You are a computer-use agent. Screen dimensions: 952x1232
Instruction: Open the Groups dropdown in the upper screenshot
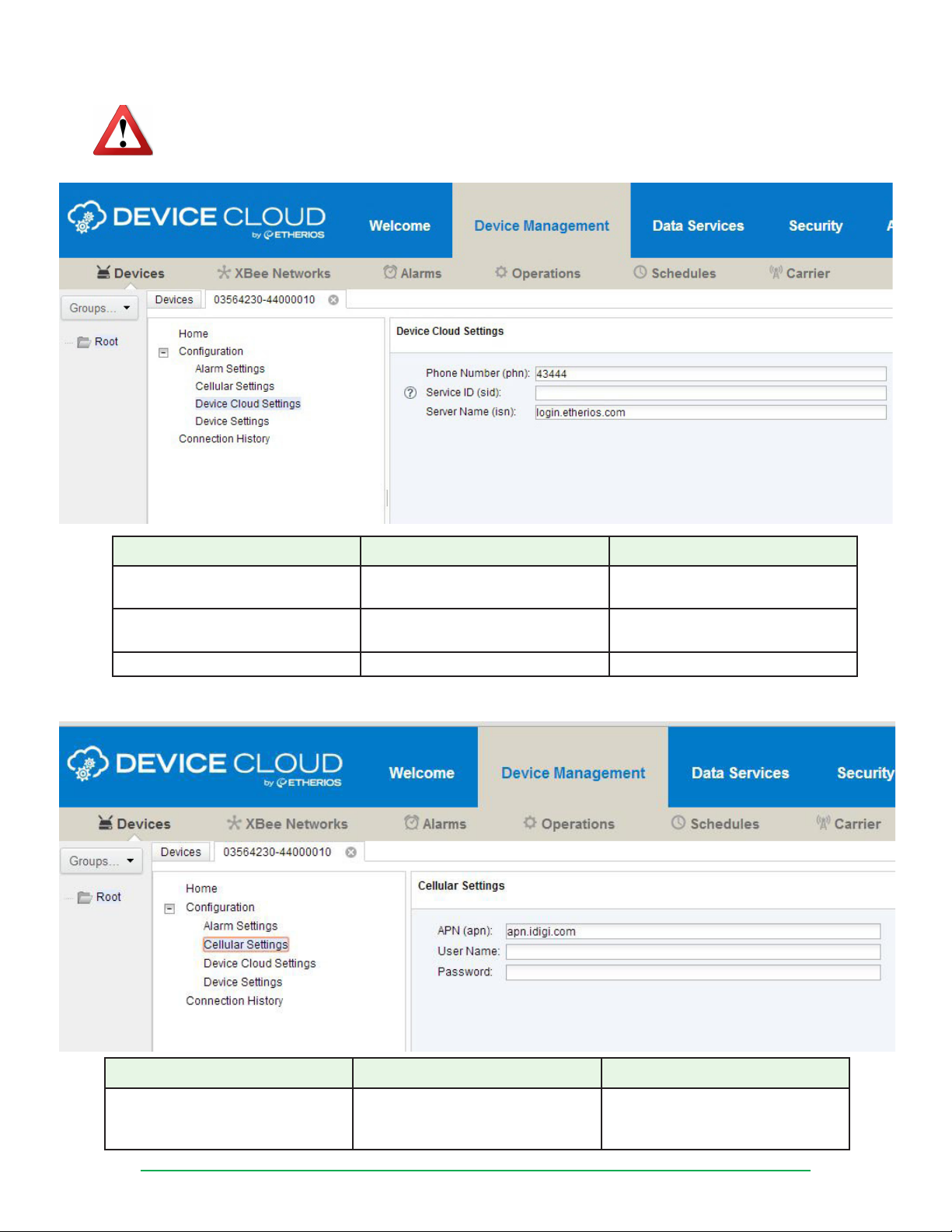(99, 308)
